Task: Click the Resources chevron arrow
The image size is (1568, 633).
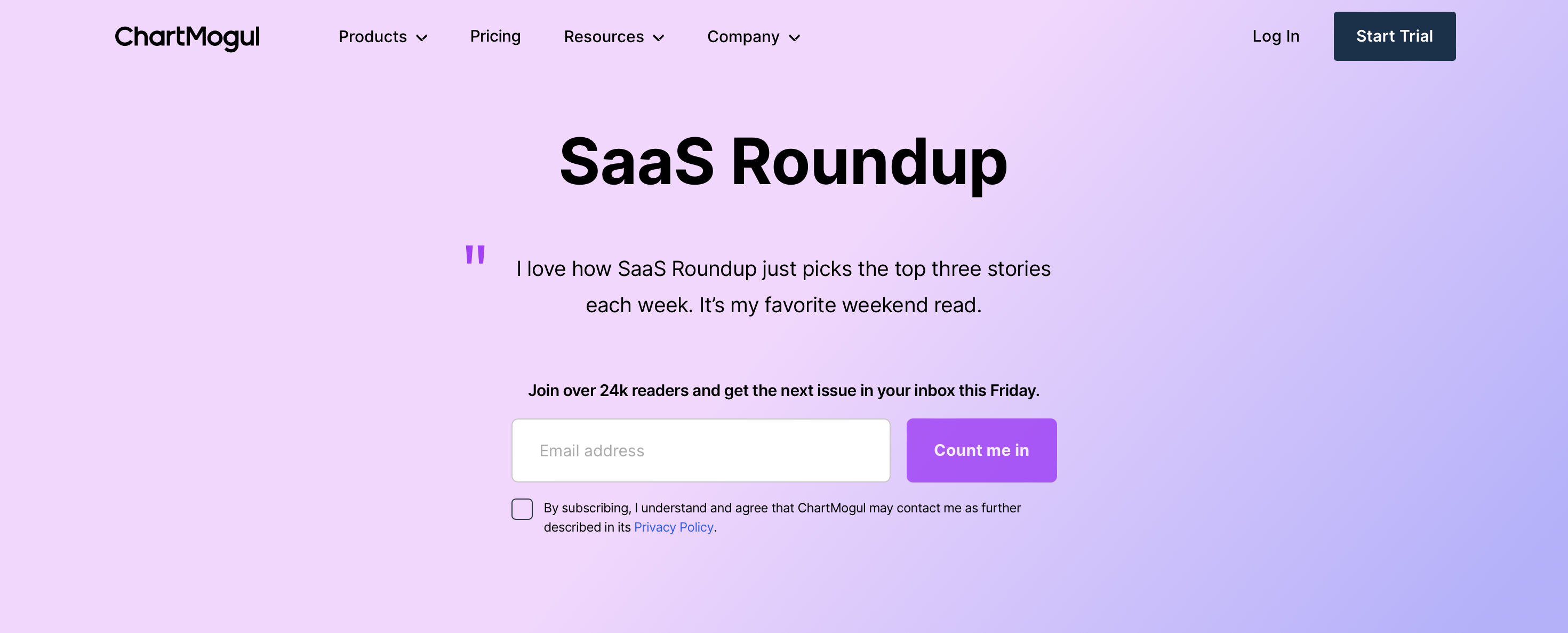Action: click(659, 38)
